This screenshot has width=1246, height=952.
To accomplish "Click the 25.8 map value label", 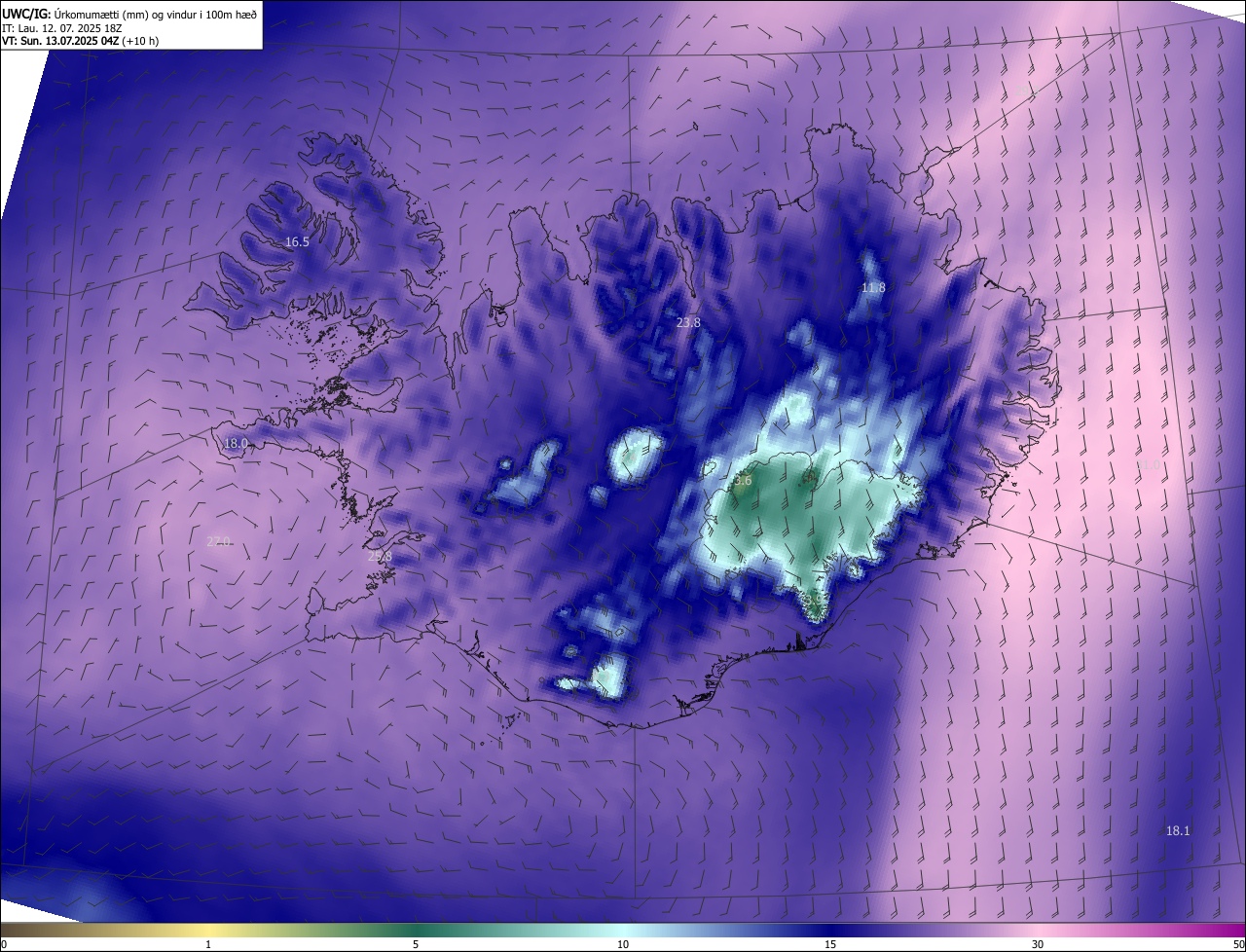I will (x=380, y=557).
